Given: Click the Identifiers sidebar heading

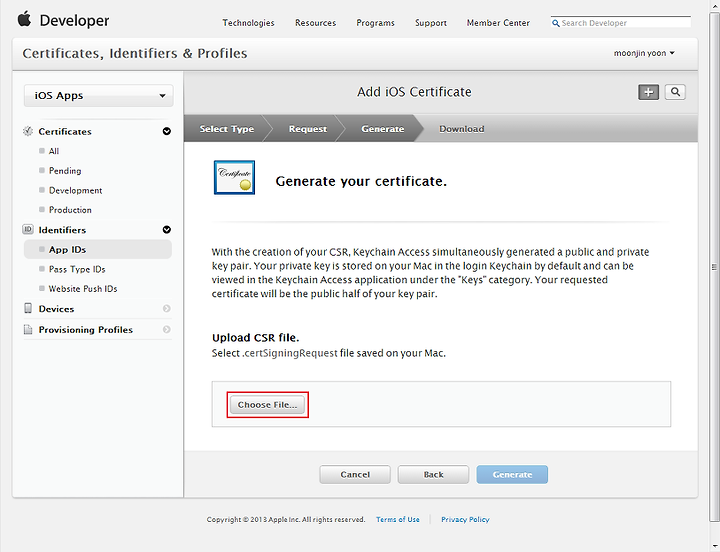Looking at the screenshot, I should (x=62, y=230).
